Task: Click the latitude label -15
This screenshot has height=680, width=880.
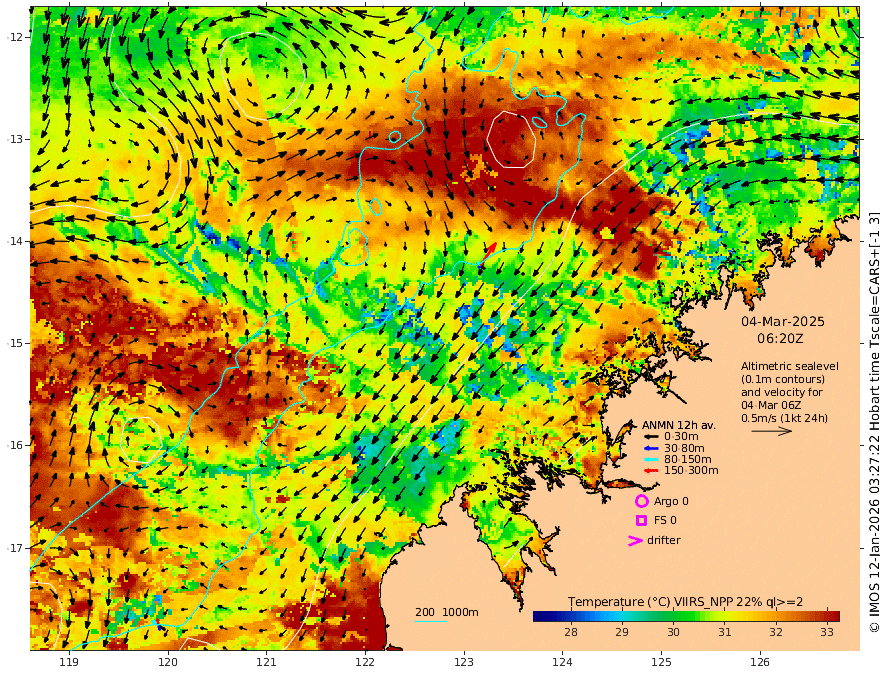Action: 15,343
